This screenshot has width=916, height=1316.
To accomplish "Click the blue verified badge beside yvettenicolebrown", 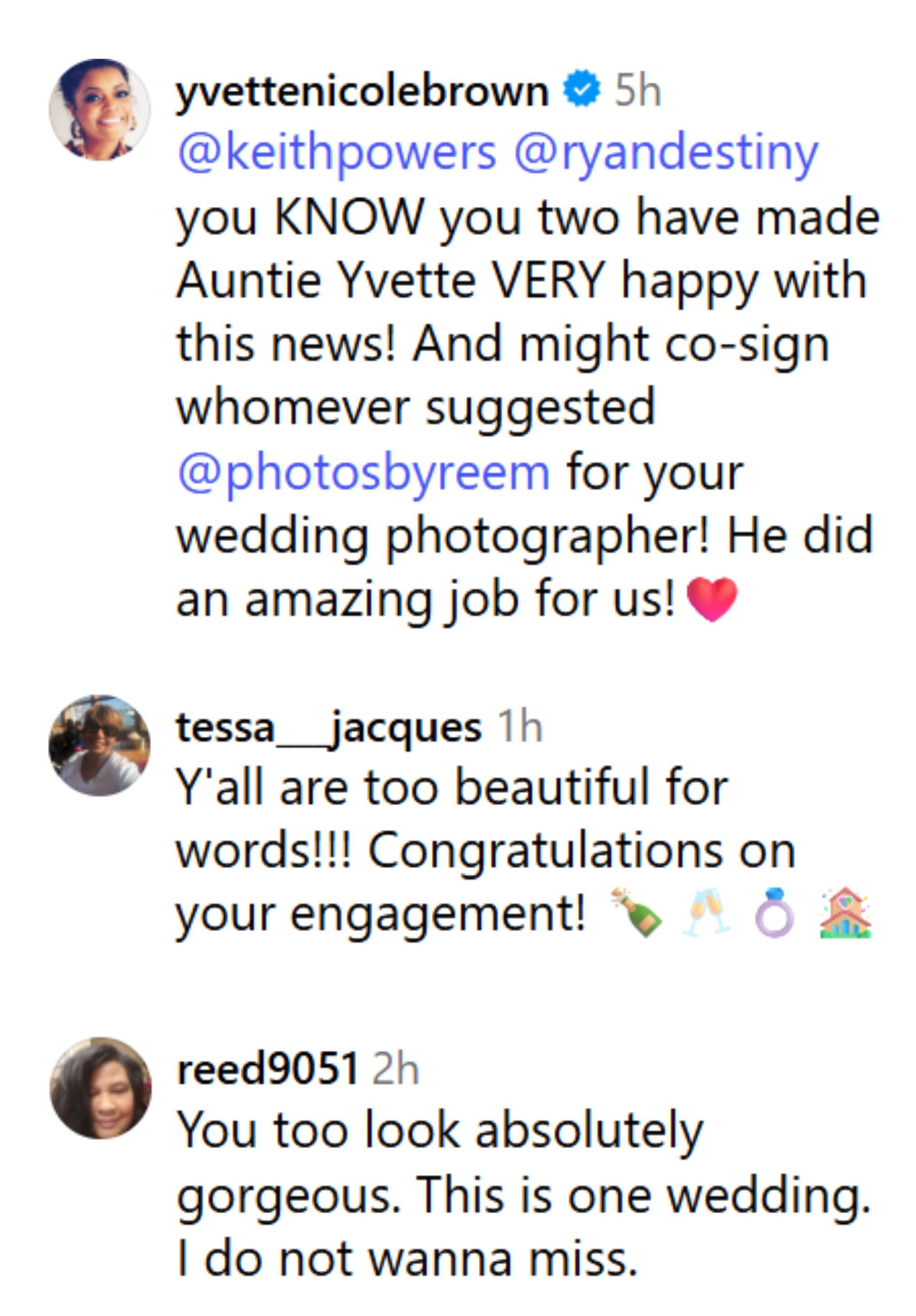I will coord(581,89).
